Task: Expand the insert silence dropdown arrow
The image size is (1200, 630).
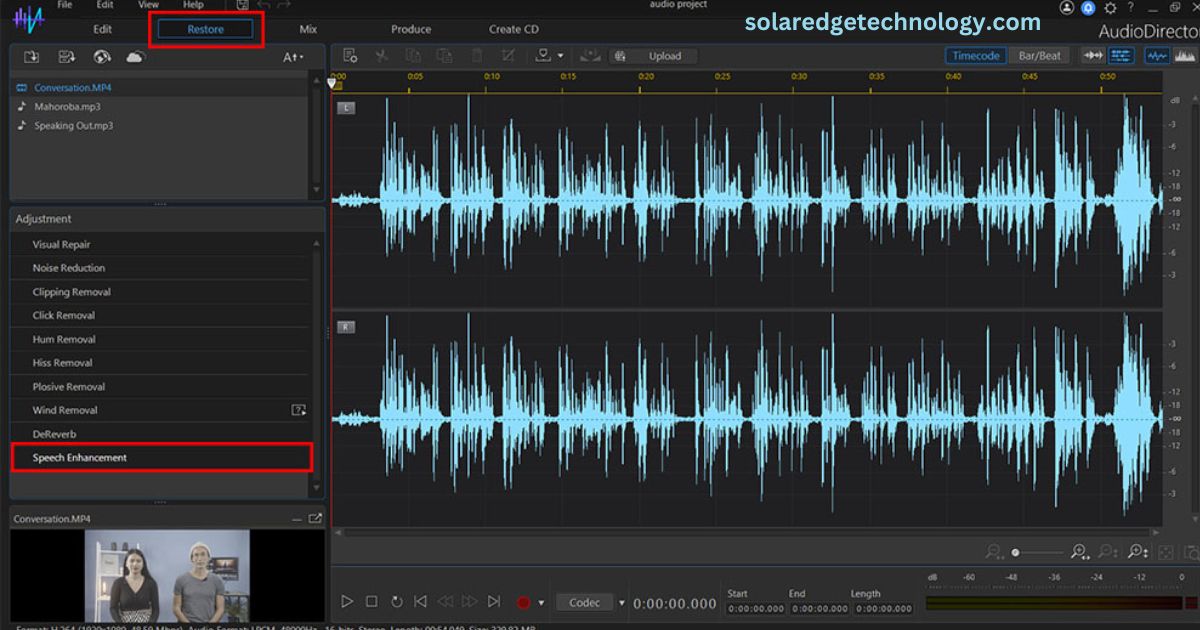Action: 560,56
